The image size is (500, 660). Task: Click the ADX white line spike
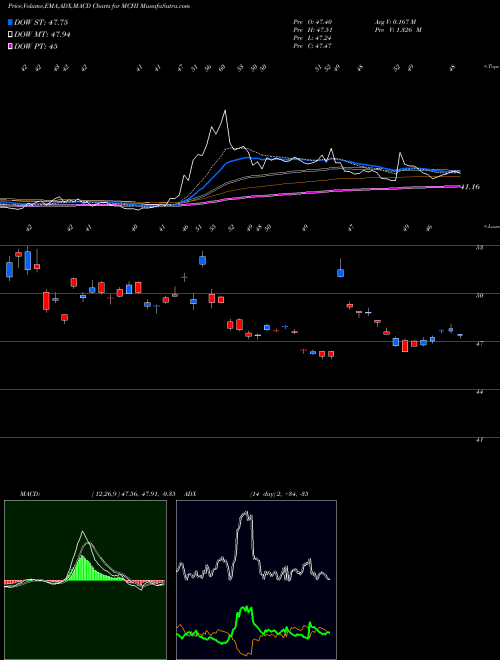pyautogui.click(x=246, y=514)
